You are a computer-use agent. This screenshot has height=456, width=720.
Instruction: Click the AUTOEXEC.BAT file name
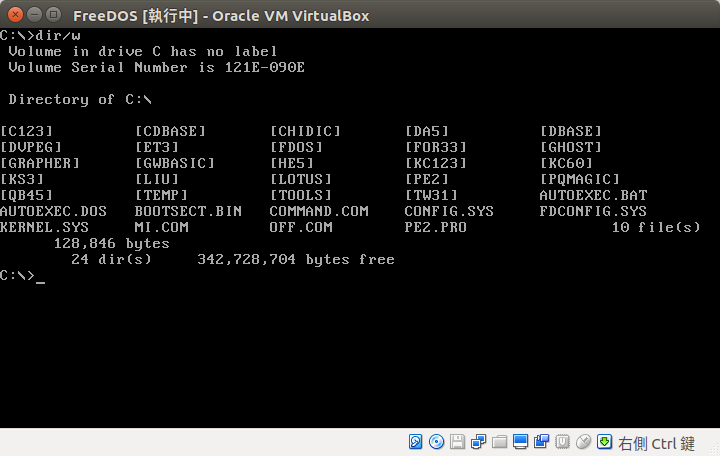(593, 195)
